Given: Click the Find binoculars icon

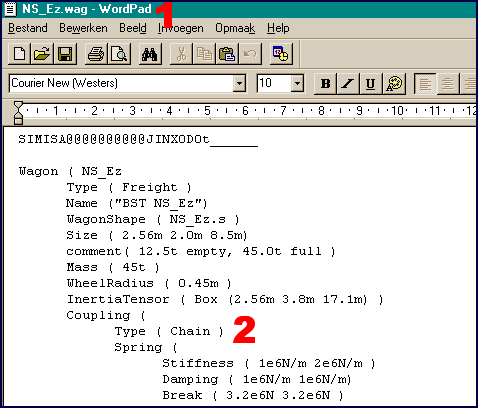Looking at the screenshot, I should 150,54.
